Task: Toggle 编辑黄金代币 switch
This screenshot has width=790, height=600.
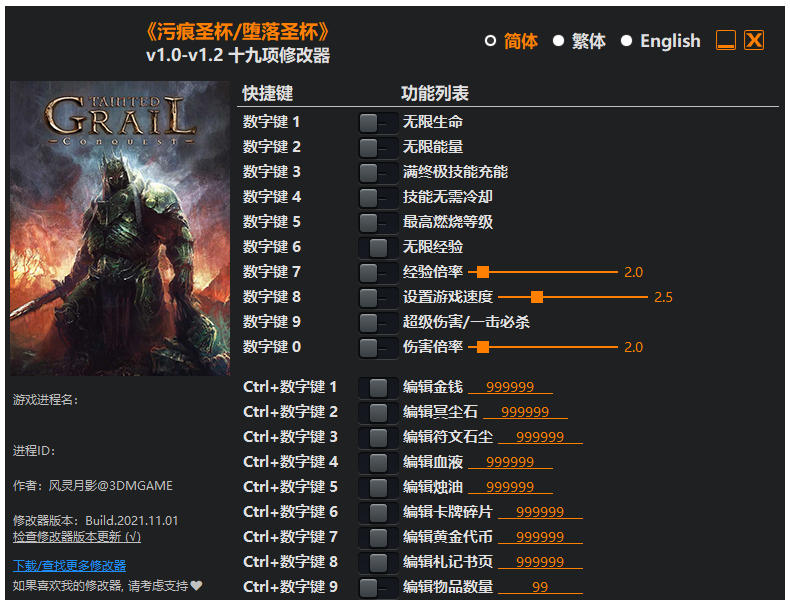Action: (378, 538)
